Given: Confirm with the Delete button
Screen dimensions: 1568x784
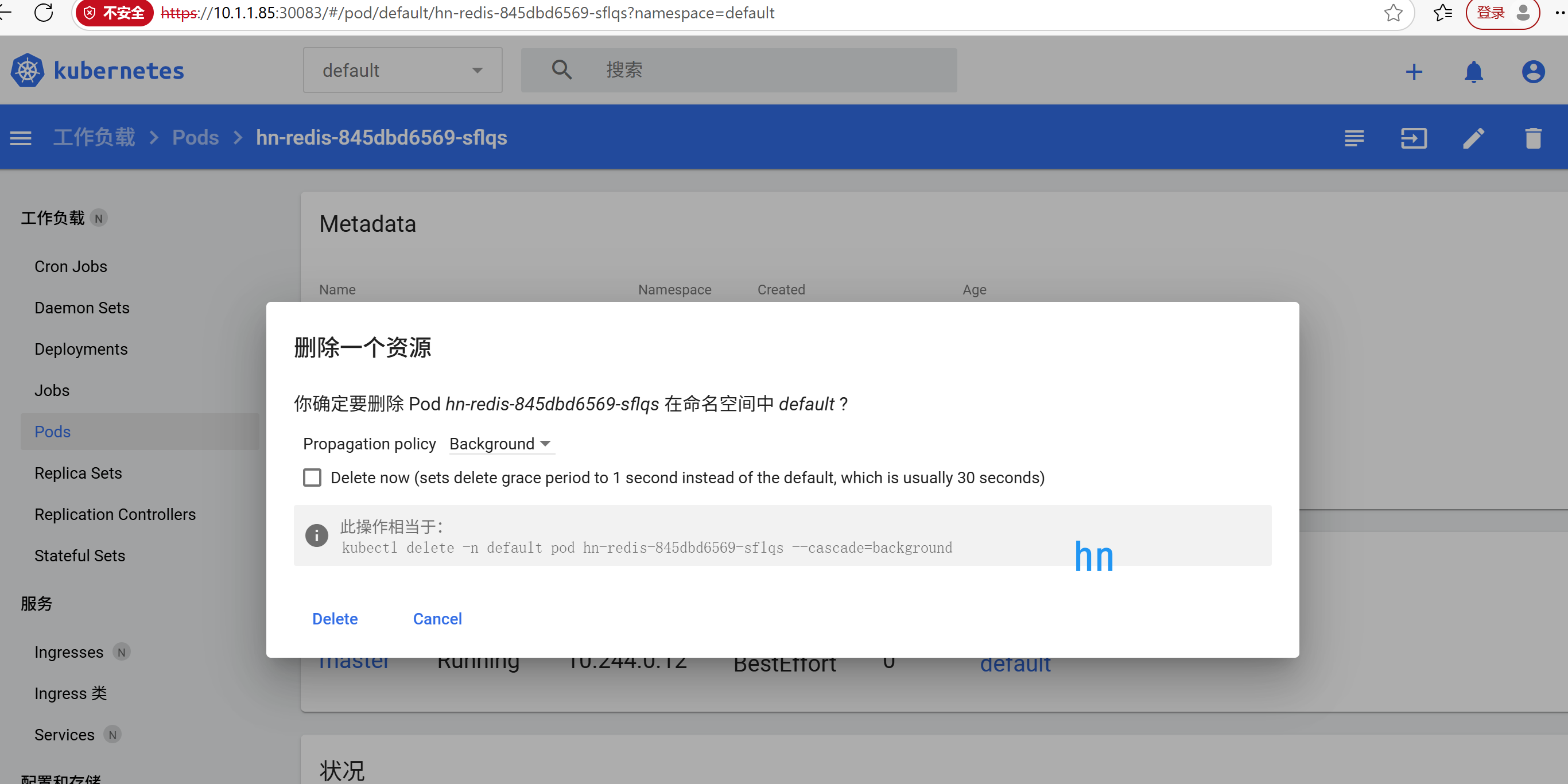Looking at the screenshot, I should [335, 619].
